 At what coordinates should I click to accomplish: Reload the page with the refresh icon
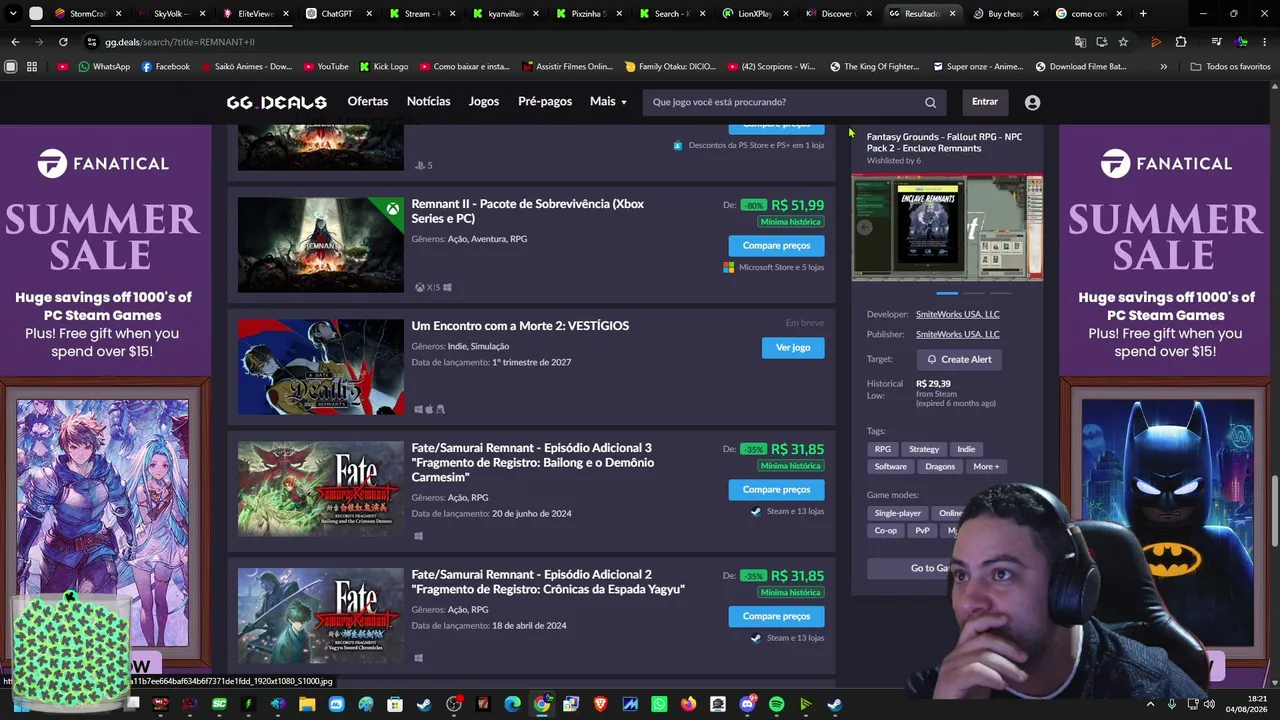[x=63, y=42]
